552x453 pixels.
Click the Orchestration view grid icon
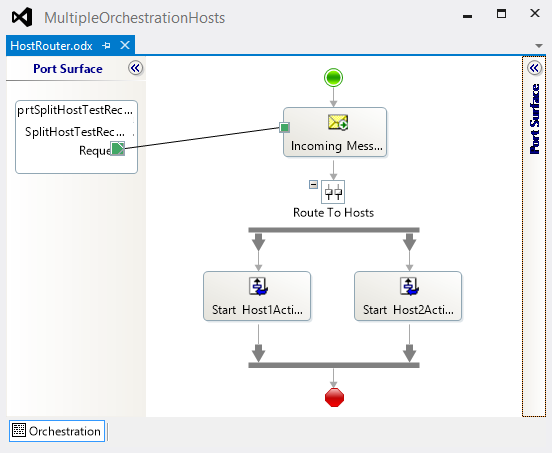tap(19, 430)
